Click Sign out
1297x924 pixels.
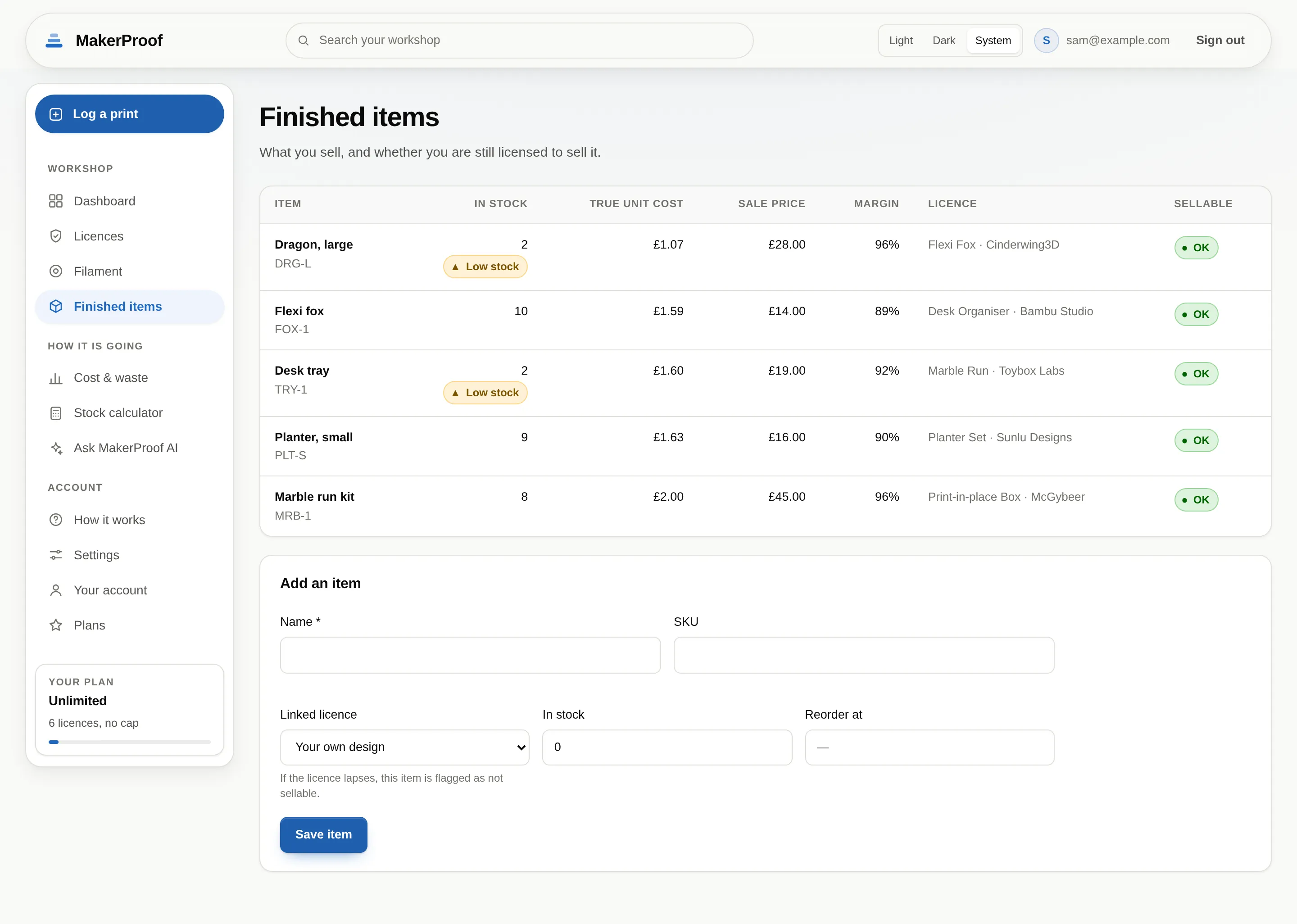[1220, 41]
